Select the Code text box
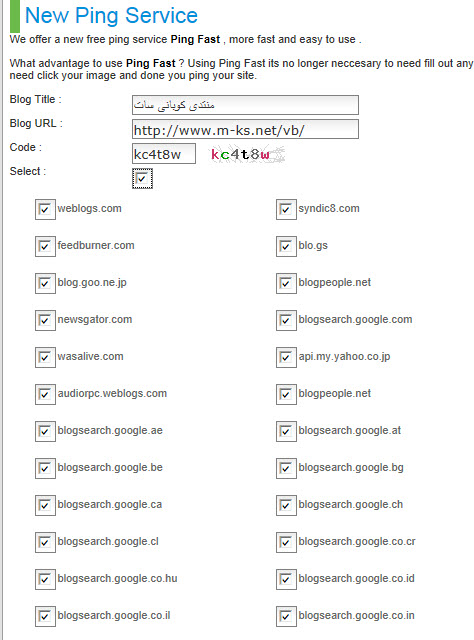The height and width of the screenshot is (640, 474). (164, 153)
